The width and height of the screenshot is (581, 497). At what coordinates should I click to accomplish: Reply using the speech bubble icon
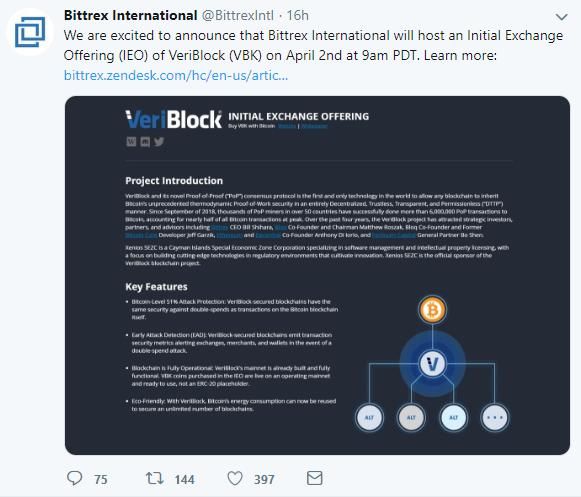(74, 478)
